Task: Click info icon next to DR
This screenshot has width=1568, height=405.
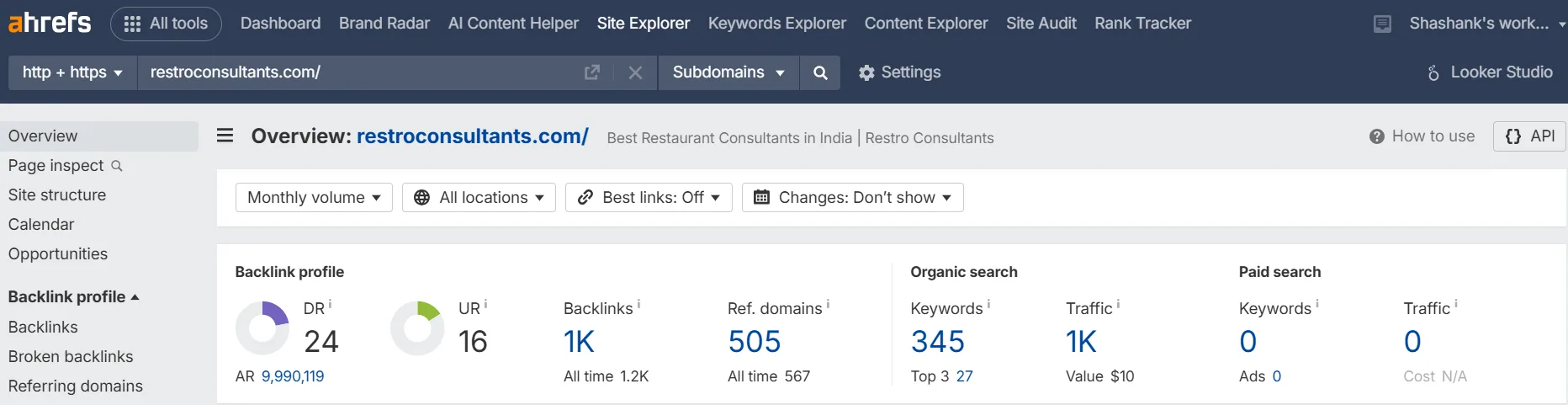Action: [330, 304]
